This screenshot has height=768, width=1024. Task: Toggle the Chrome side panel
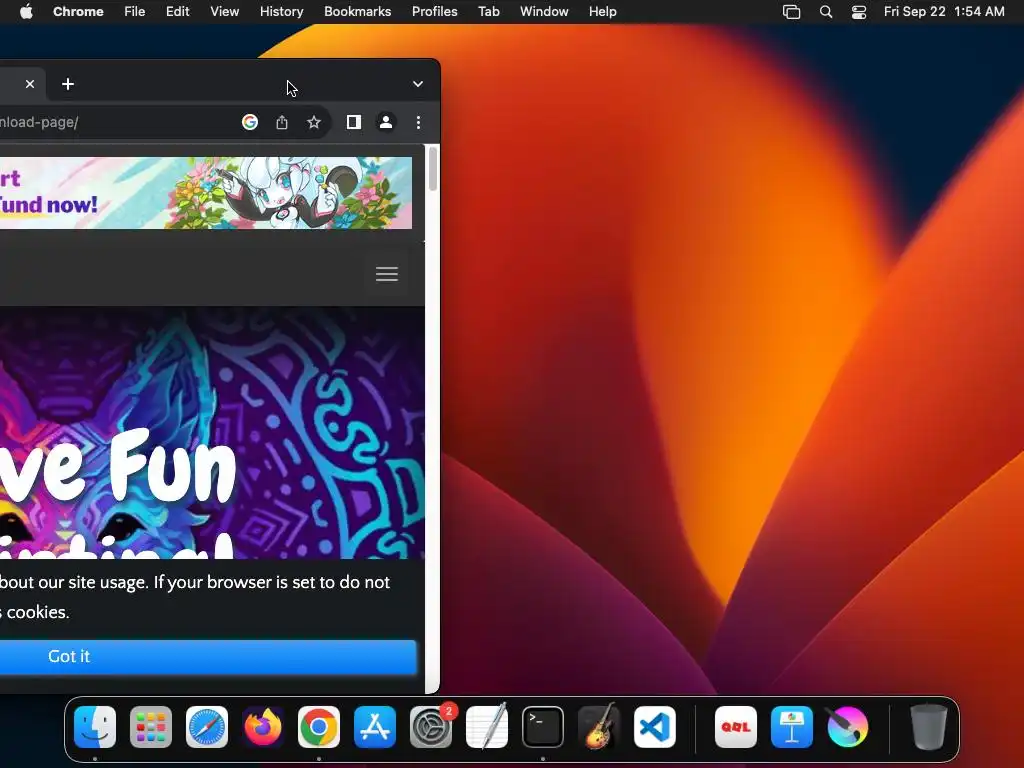(353, 122)
